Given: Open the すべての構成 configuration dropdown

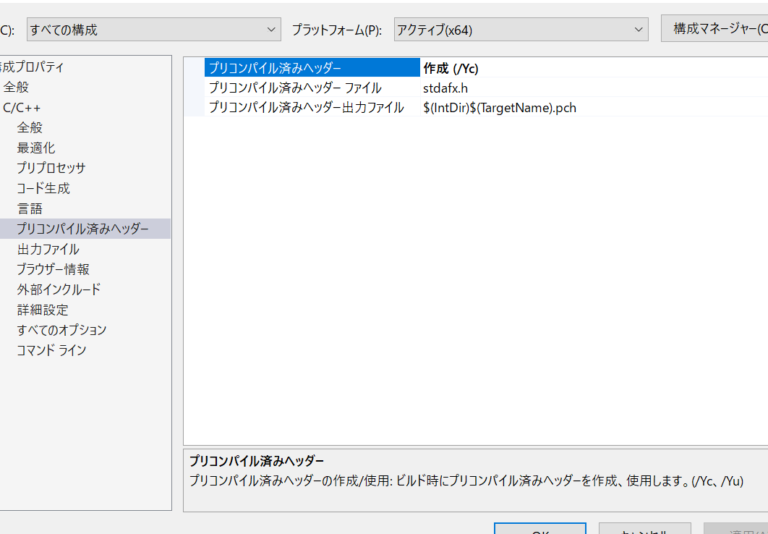Looking at the screenshot, I should coord(153,29).
